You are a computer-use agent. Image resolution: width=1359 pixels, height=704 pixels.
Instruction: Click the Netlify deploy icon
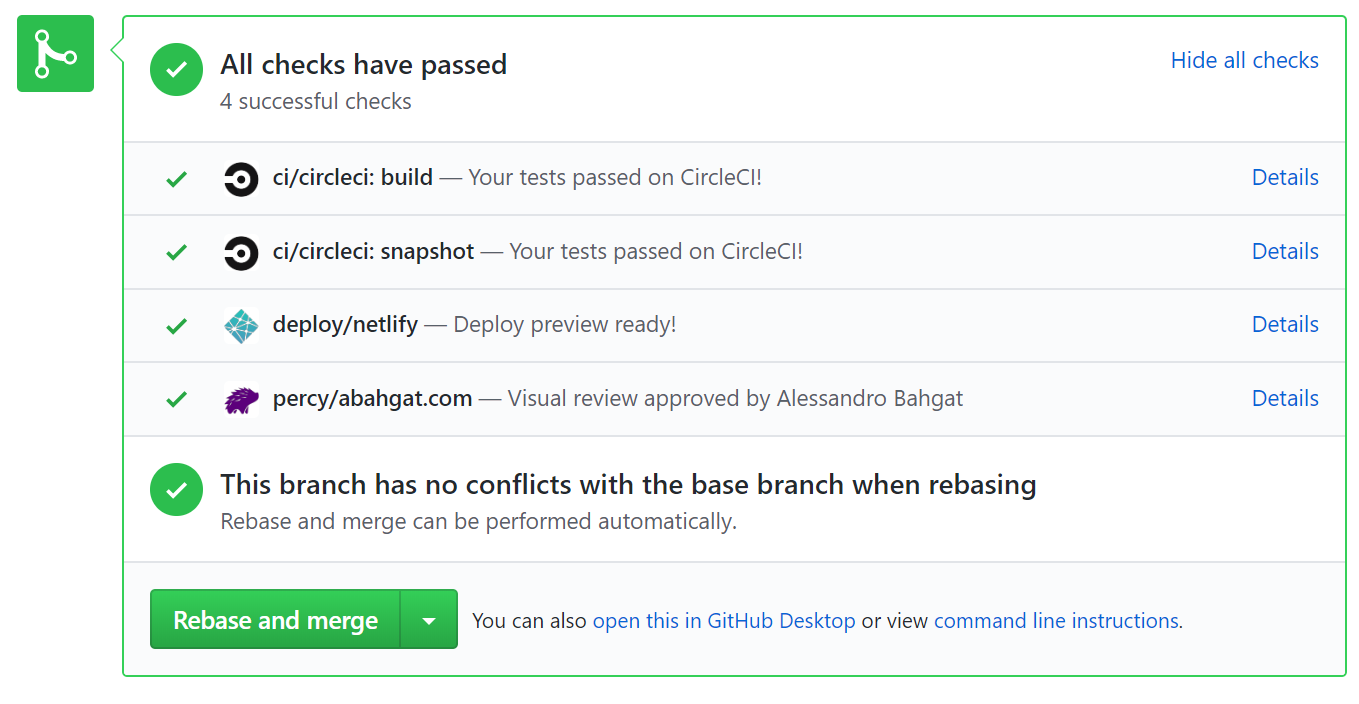[241, 325]
